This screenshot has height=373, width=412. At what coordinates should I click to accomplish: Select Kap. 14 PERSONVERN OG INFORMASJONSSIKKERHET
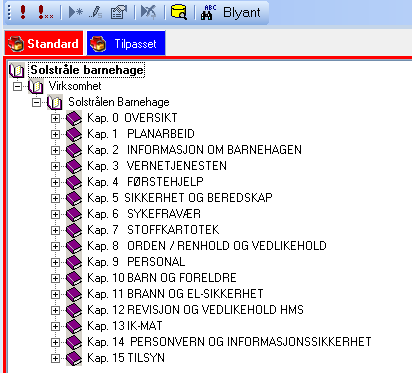pos(229,342)
